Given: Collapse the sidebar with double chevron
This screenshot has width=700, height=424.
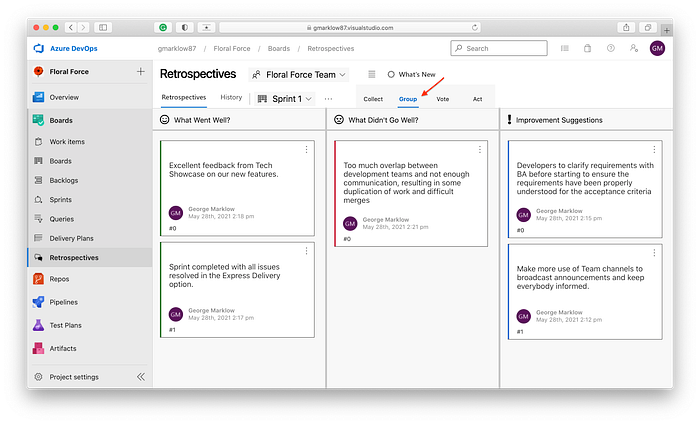Looking at the screenshot, I should 141,377.
